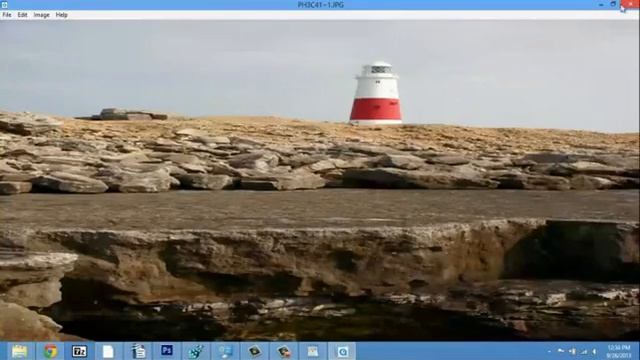Show hidden system tray icons
The height and width of the screenshot is (360, 640).
pyautogui.click(x=549, y=351)
